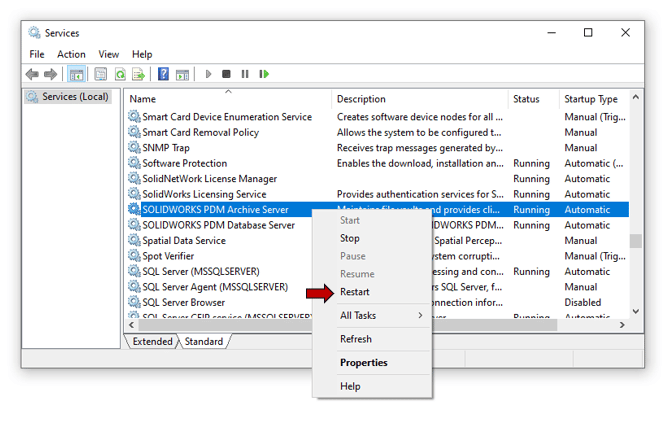Select the Spatial Data Service name

pyautogui.click(x=184, y=240)
